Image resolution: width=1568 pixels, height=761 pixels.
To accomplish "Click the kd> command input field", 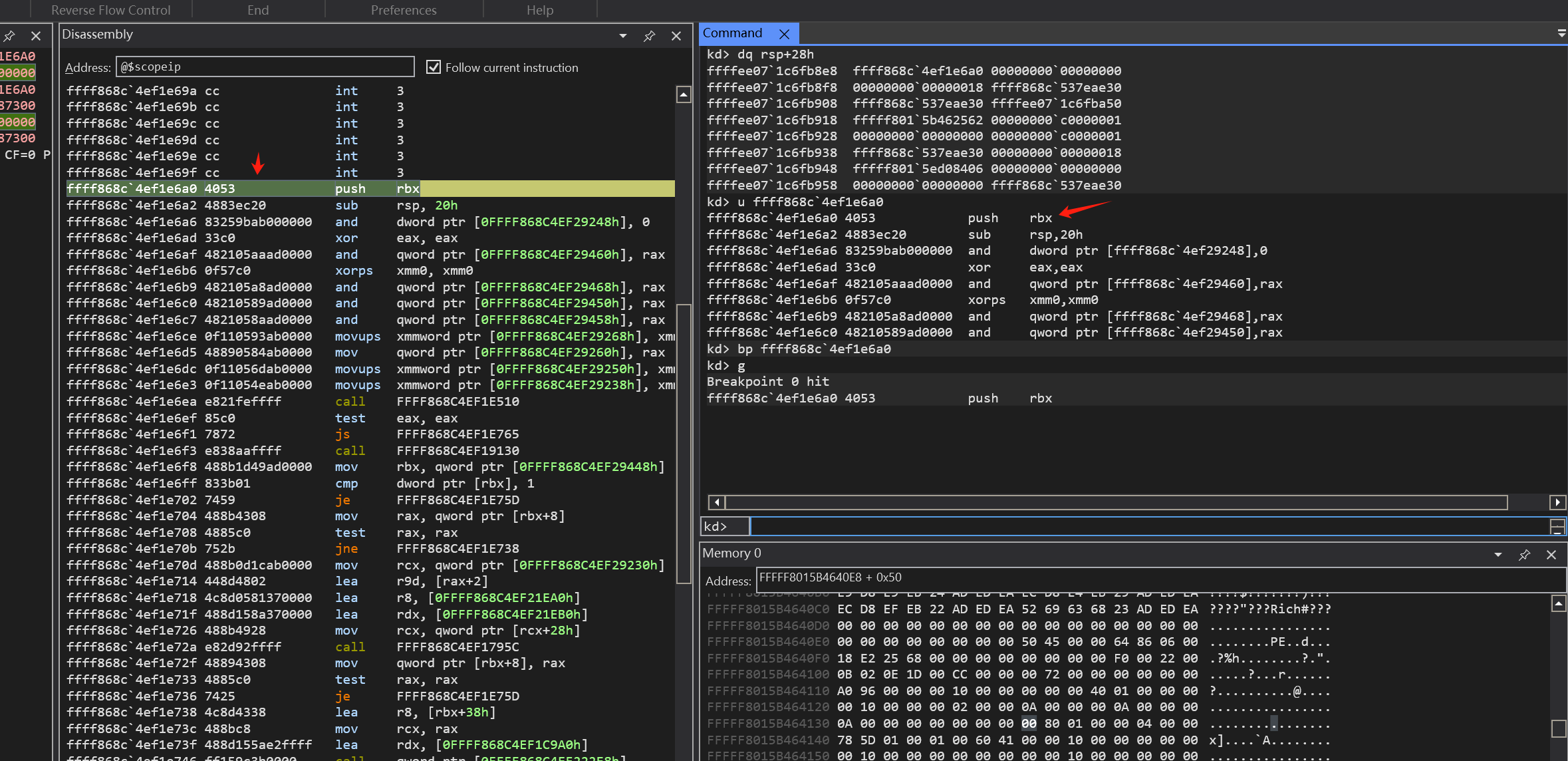I will (x=1150, y=526).
